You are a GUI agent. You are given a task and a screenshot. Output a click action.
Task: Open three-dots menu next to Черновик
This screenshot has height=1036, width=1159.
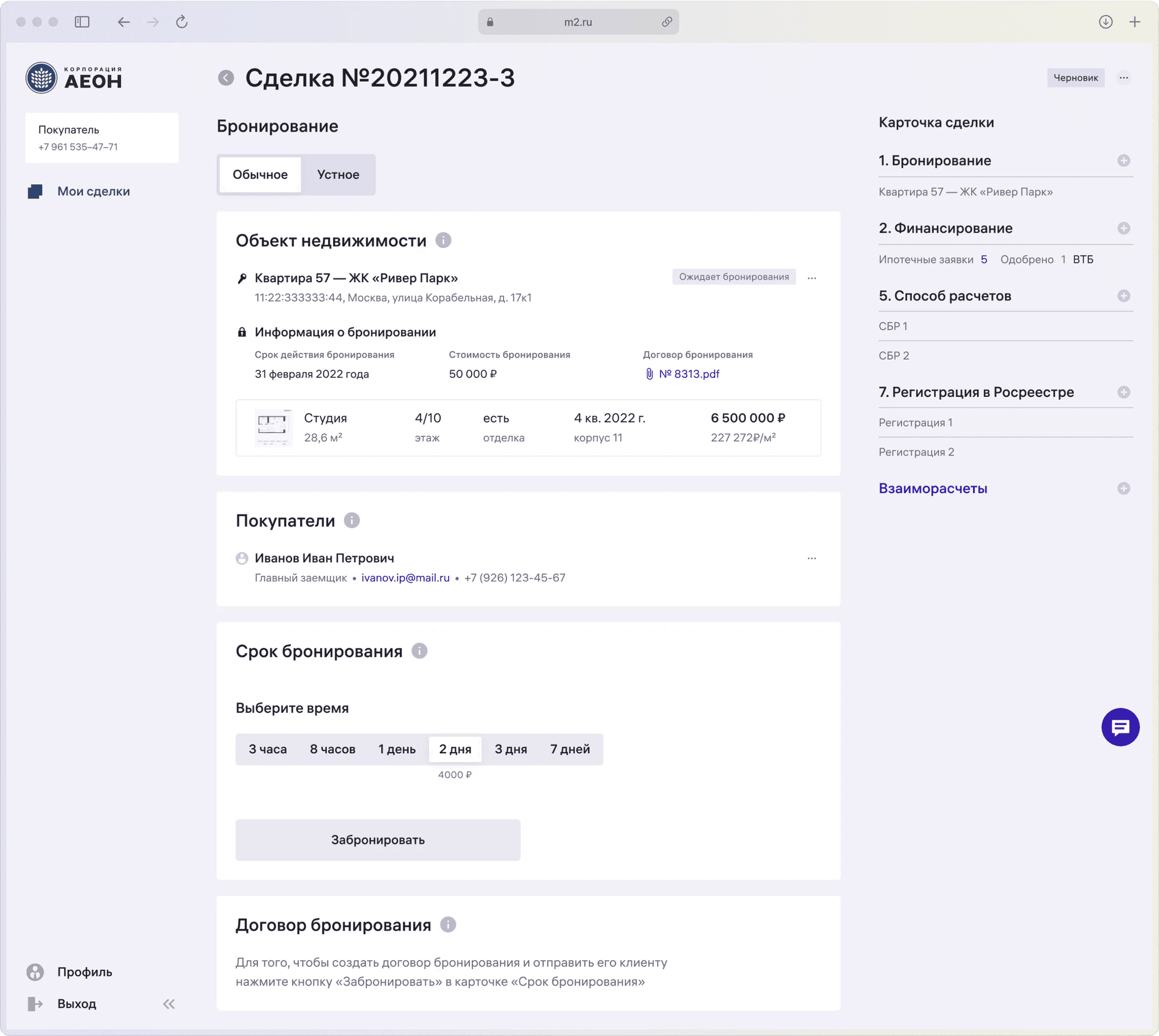point(1123,78)
